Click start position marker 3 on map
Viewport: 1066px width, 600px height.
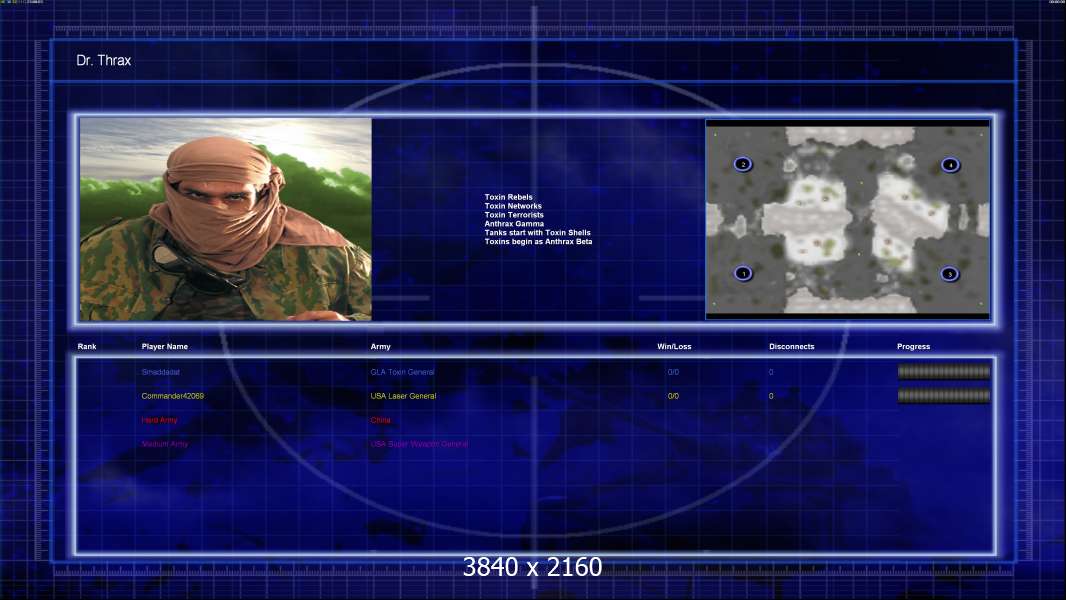click(x=950, y=274)
